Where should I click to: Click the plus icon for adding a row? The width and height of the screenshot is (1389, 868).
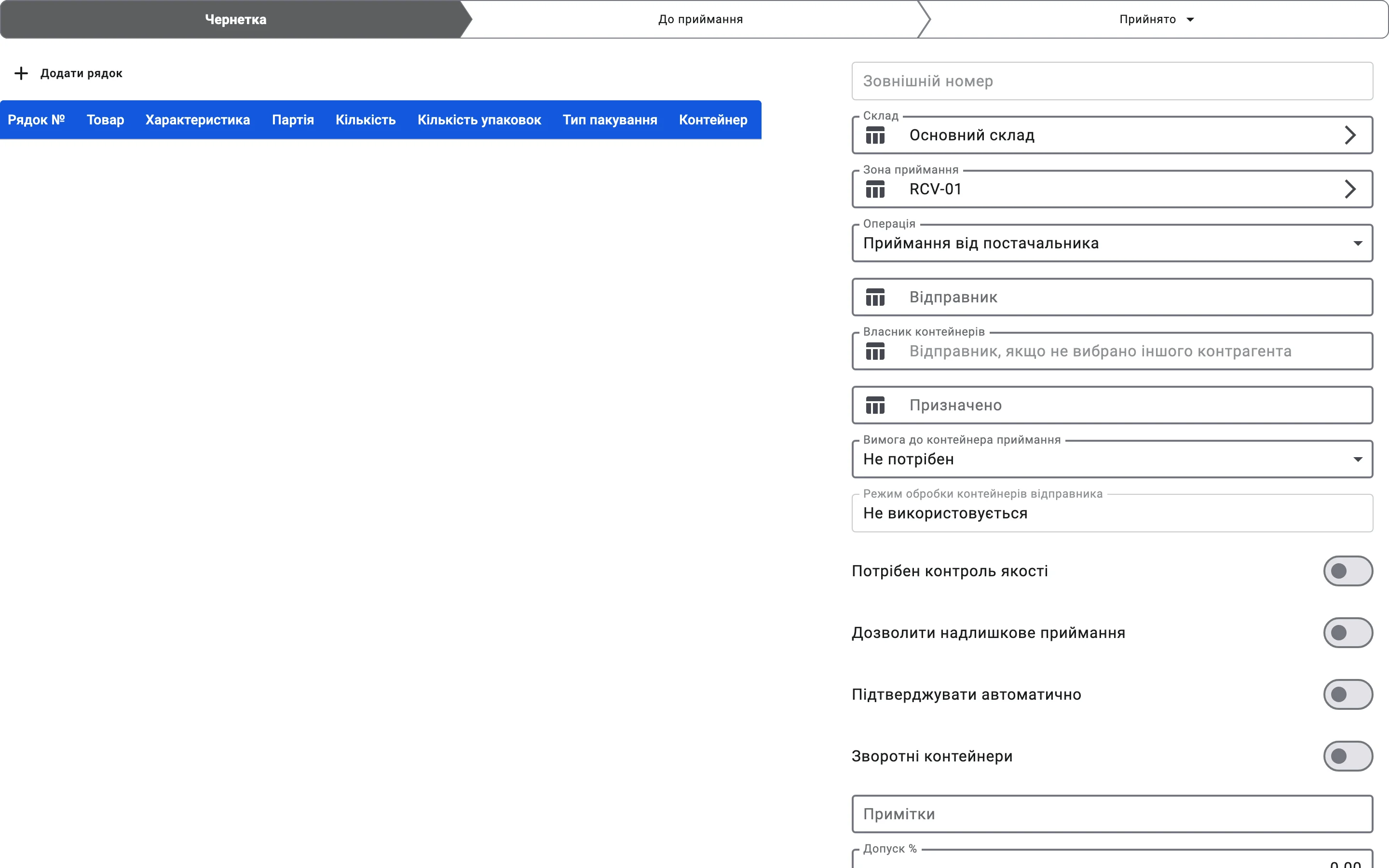tap(21, 73)
